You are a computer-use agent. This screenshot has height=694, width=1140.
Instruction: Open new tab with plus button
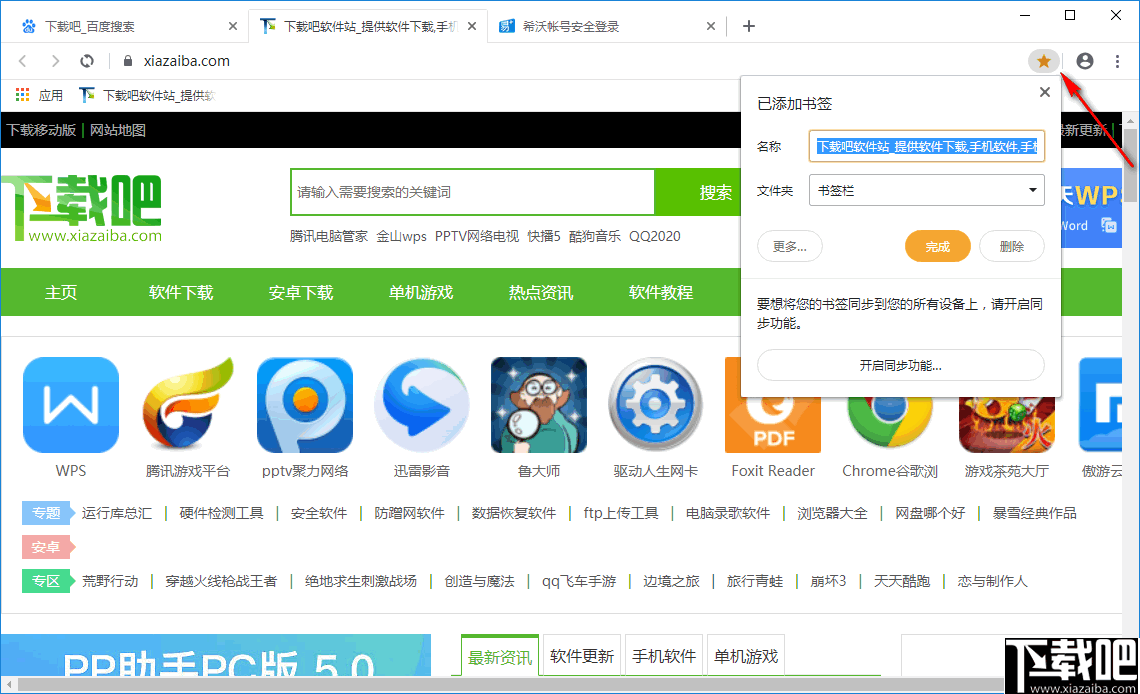(749, 26)
